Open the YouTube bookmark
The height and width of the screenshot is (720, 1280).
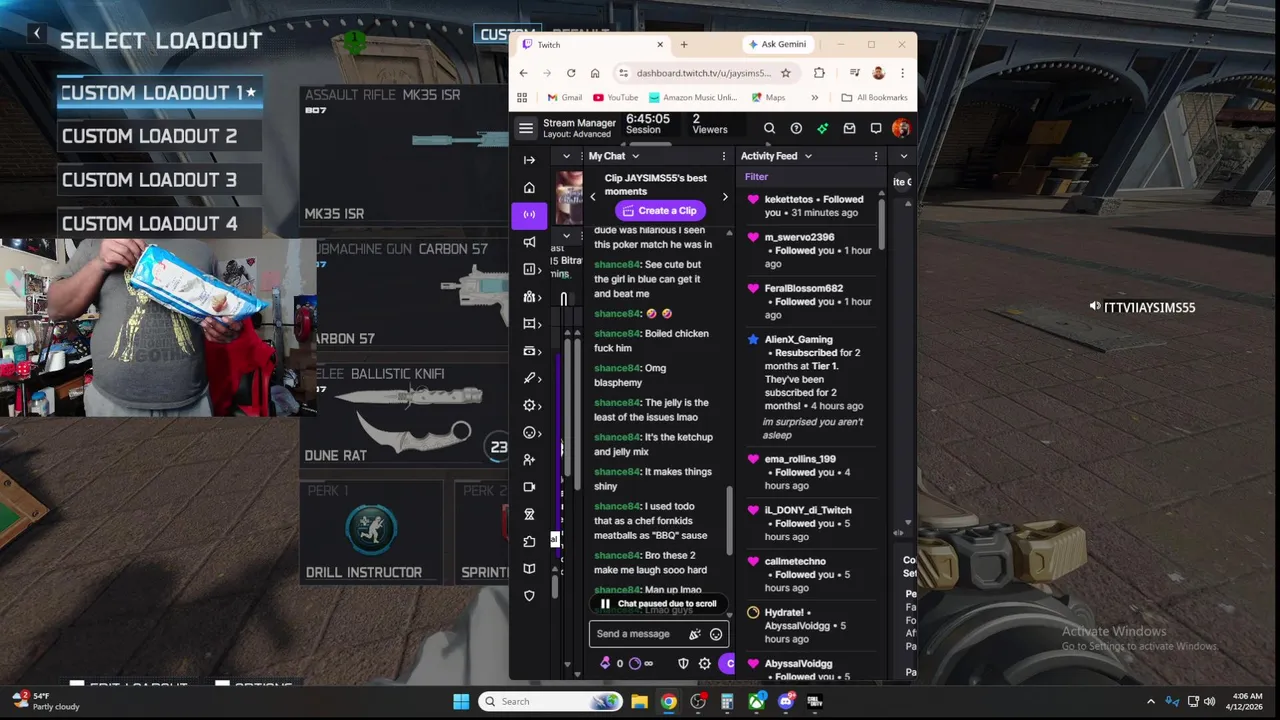pyautogui.click(x=615, y=98)
